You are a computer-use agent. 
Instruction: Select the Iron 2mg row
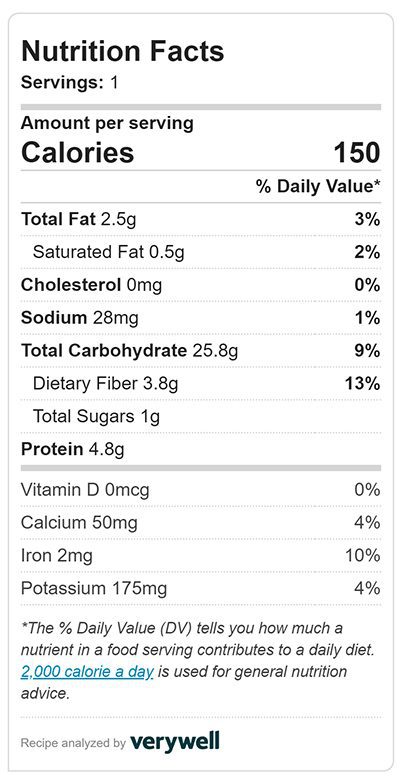tap(201, 555)
